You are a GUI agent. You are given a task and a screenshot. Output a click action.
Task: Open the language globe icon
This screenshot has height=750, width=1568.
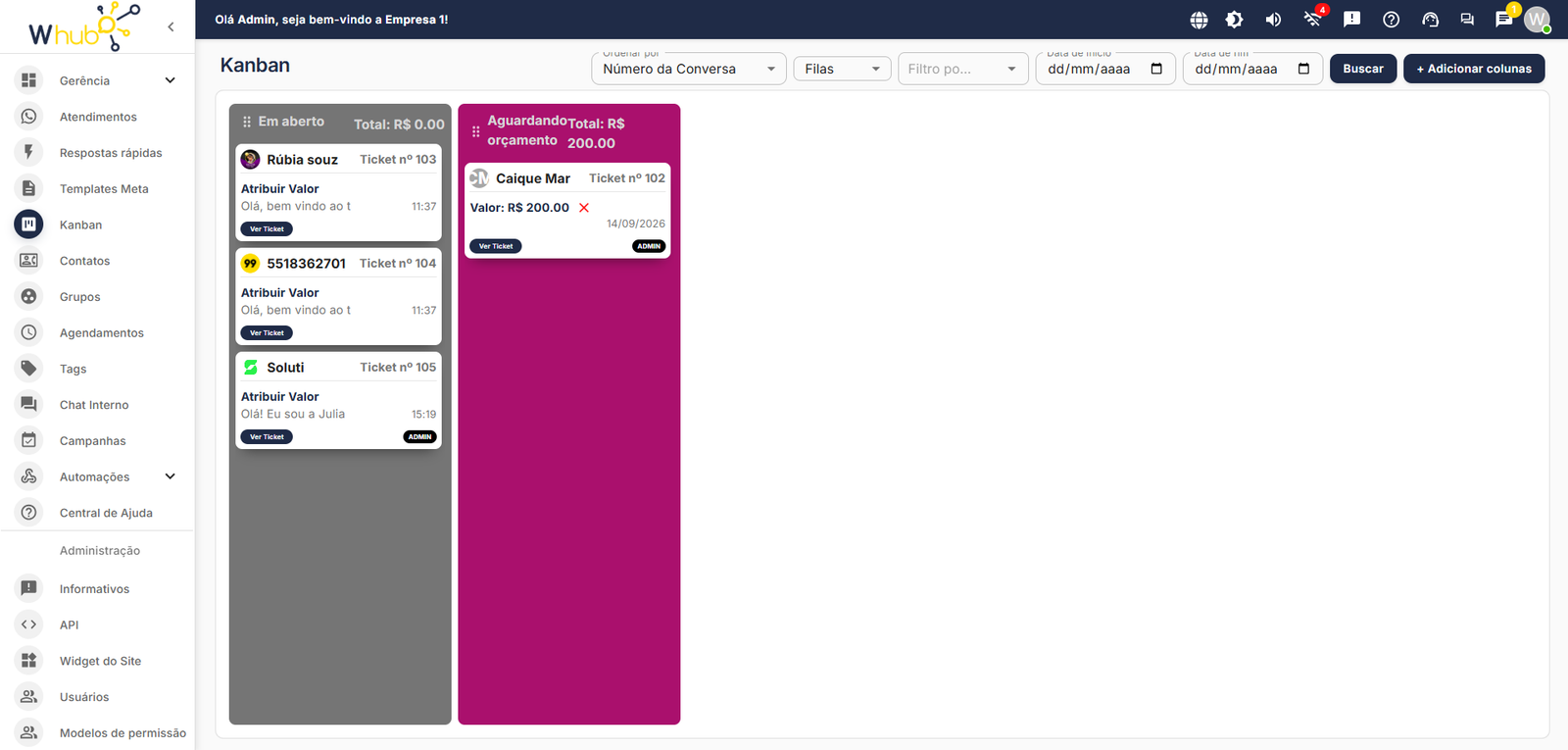[x=1199, y=20]
